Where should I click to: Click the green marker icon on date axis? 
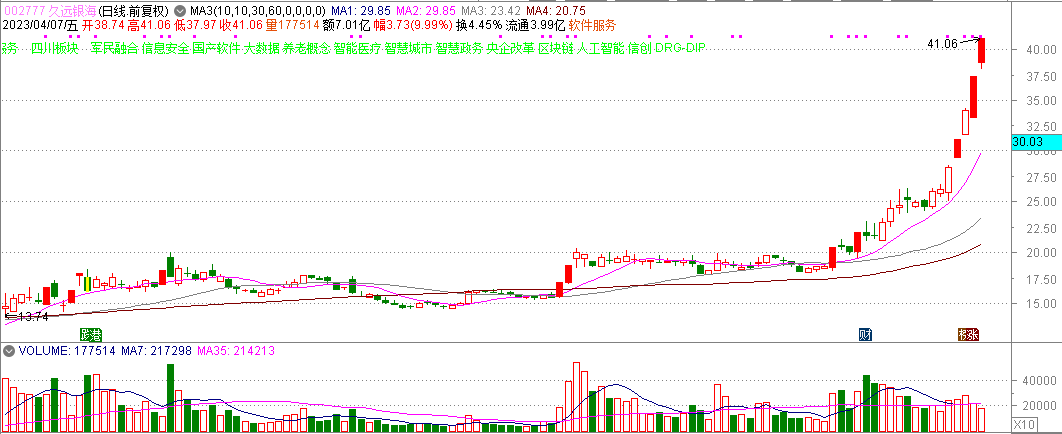click(x=91, y=334)
